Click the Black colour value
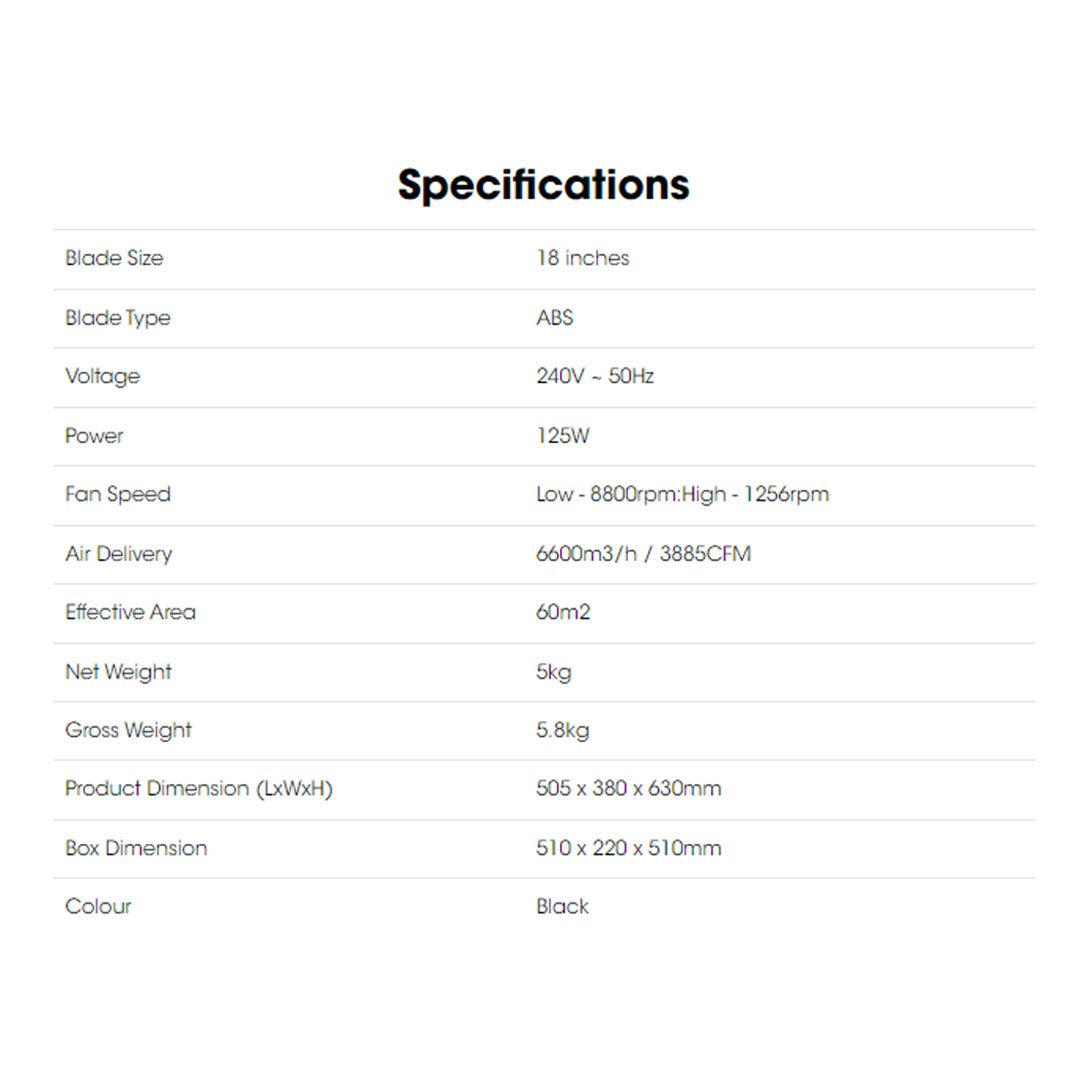This screenshot has height=1080, width=1080. 562,907
